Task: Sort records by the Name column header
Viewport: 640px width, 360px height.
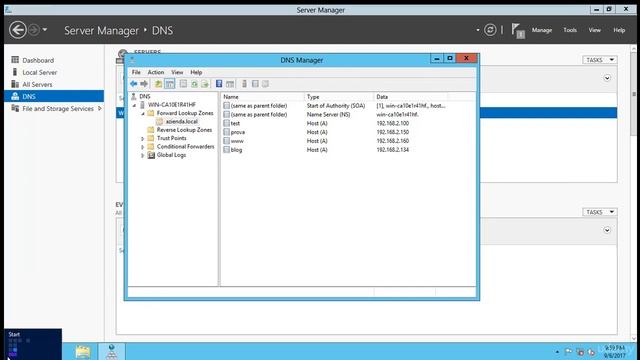Action: [x=263, y=97]
